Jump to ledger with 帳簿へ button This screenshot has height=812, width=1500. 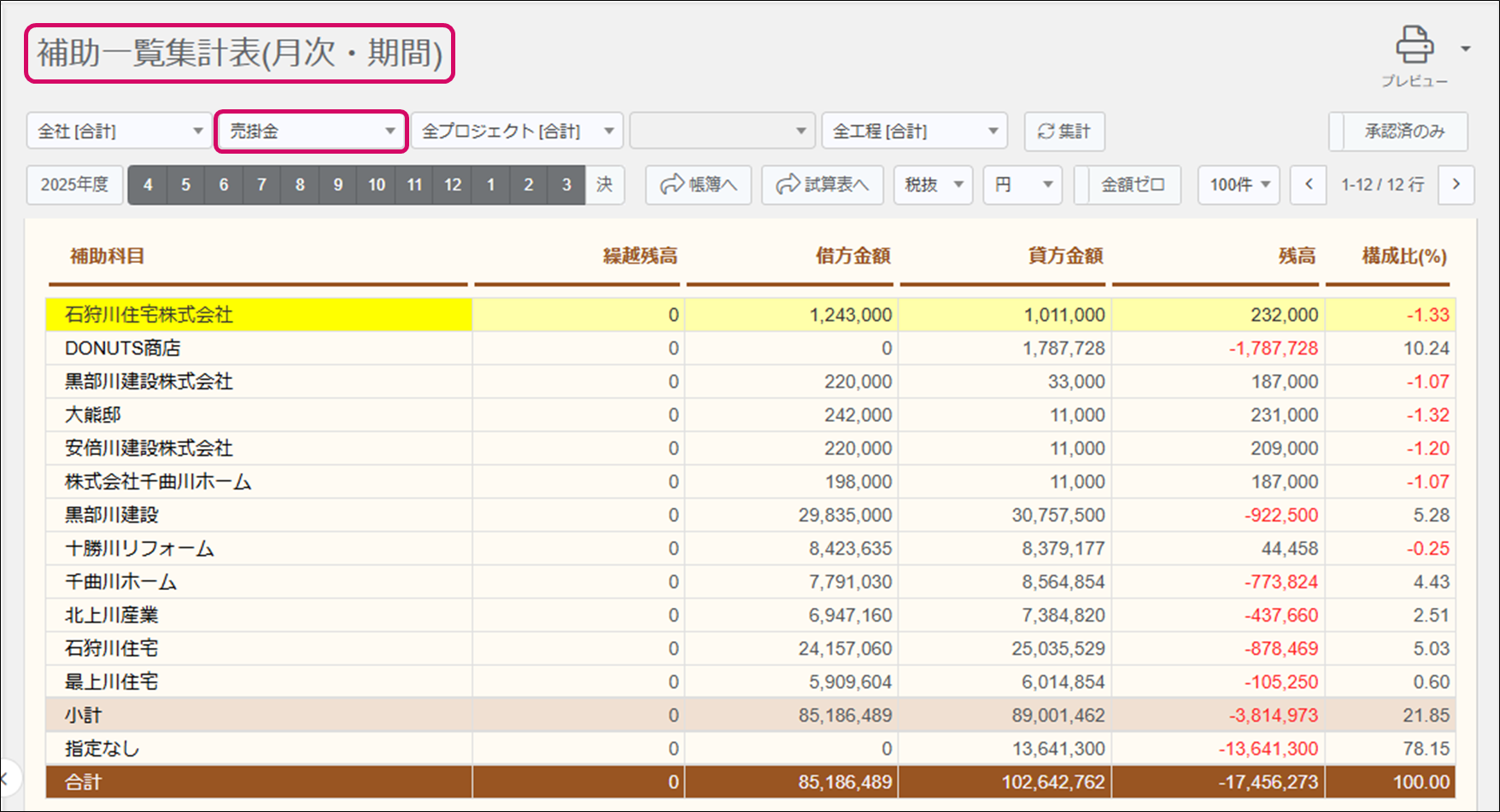point(698,184)
